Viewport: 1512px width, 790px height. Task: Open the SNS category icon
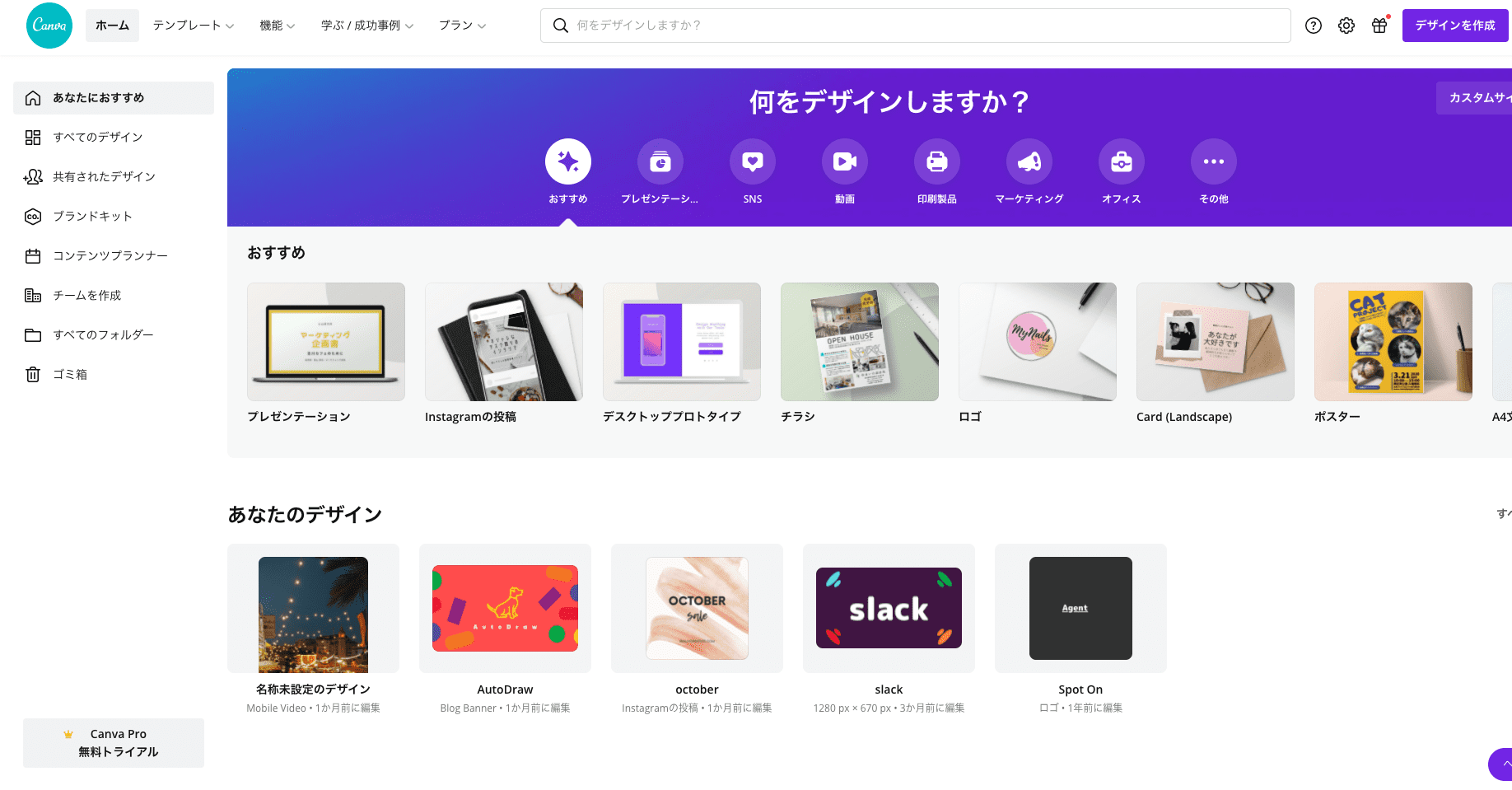click(x=753, y=161)
